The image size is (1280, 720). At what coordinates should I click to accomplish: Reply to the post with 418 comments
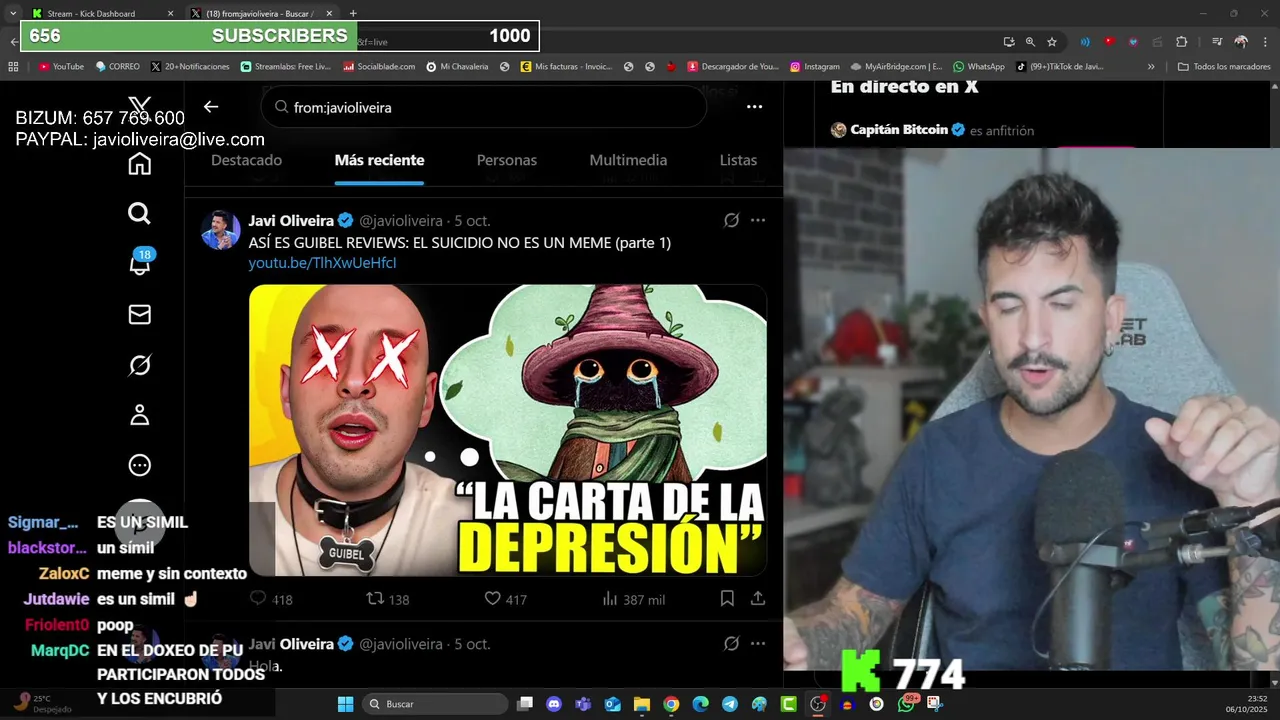(258, 598)
